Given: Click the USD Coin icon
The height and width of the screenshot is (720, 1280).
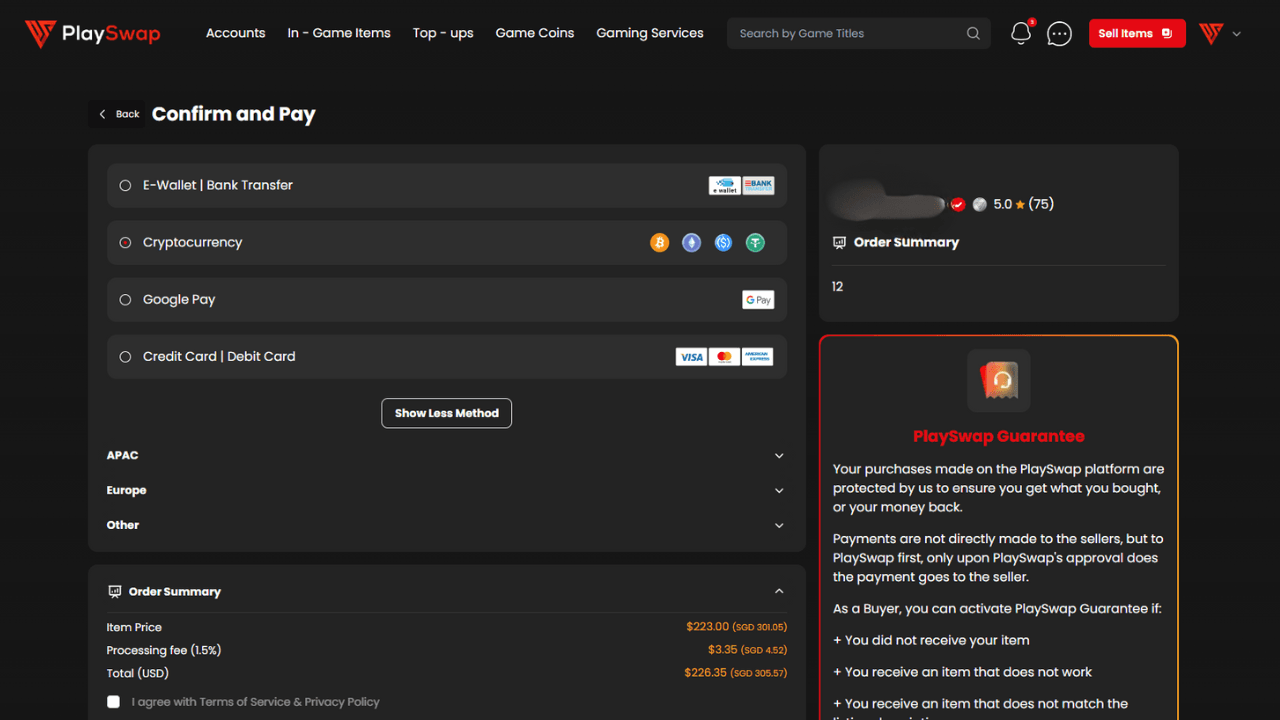Looking at the screenshot, I should pos(723,242).
